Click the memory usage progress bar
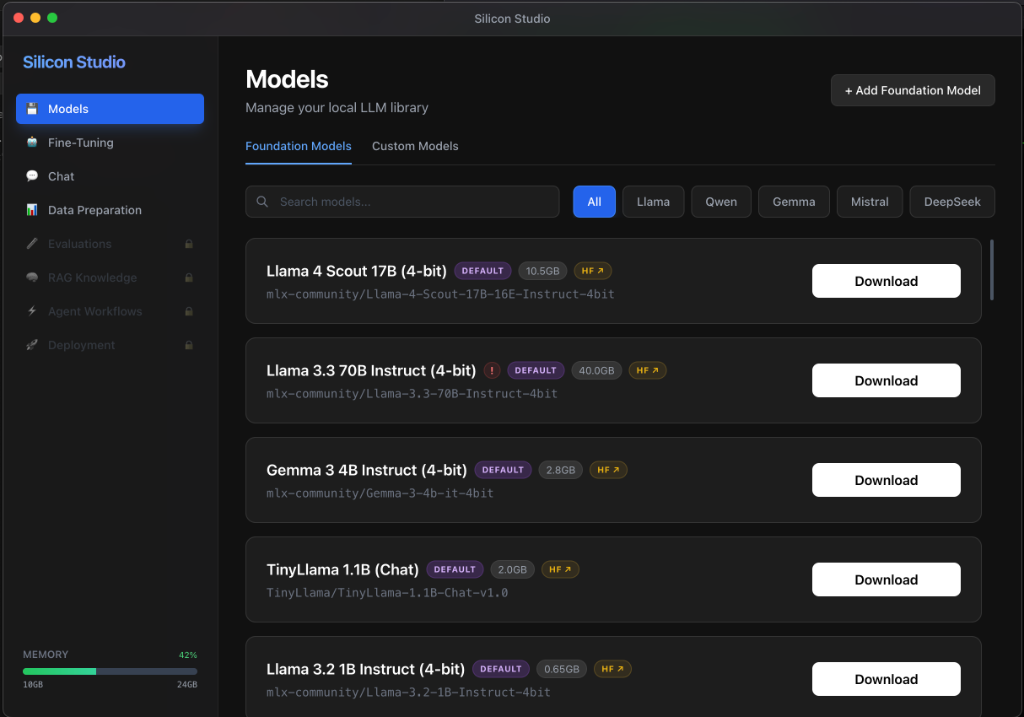The height and width of the screenshot is (717, 1024). pyautogui.click(x=110, y=671)
